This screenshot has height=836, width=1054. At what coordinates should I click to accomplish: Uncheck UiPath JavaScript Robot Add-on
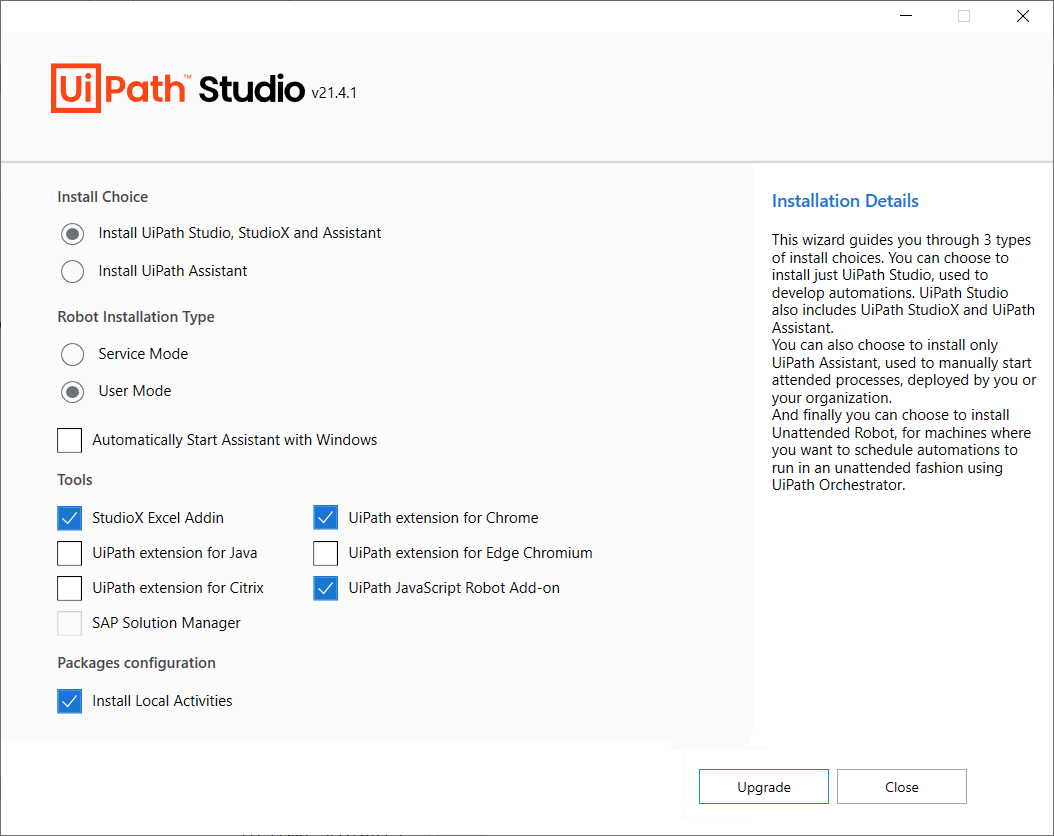point(326,588)
